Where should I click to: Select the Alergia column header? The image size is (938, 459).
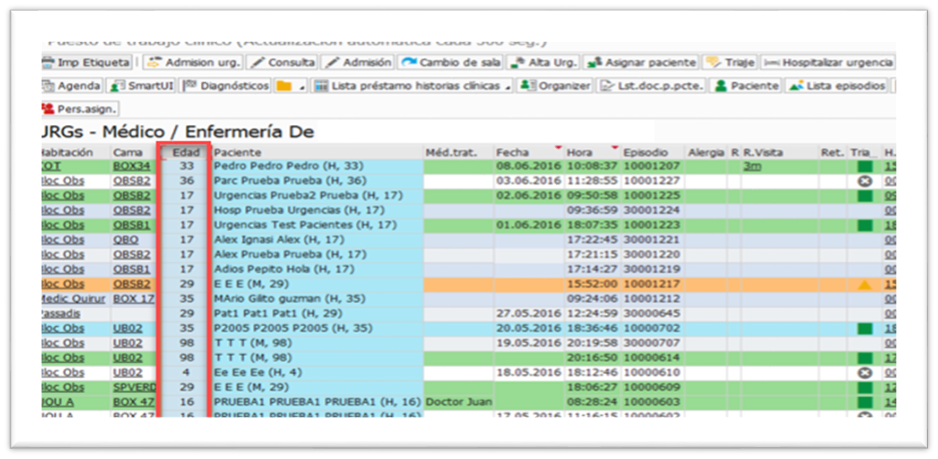[706, 153]
